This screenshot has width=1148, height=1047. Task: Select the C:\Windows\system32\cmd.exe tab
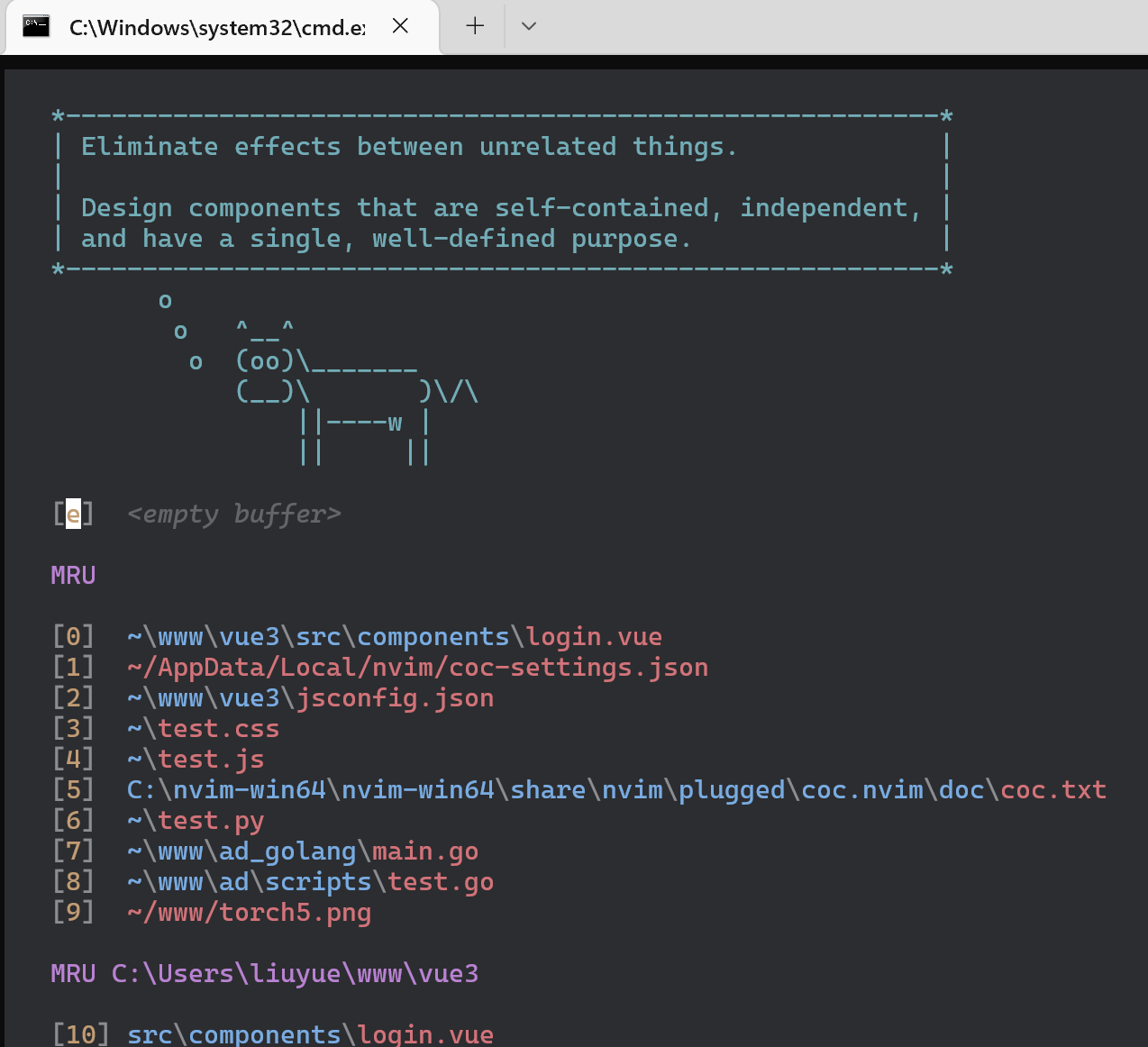216,27
